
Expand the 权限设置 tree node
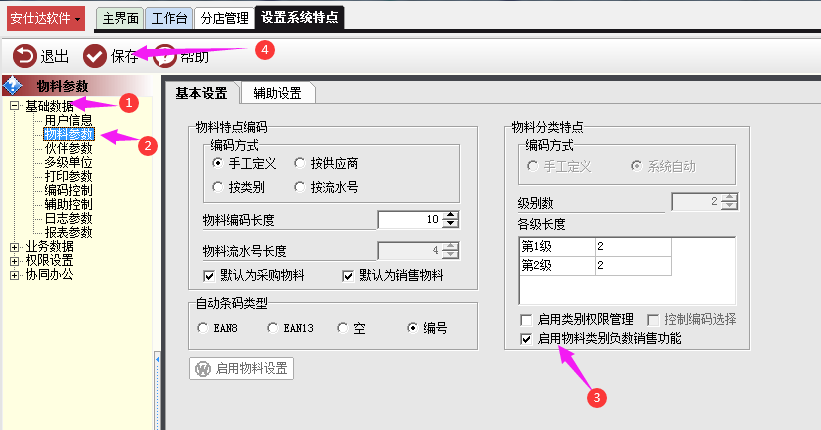pos(15,261)
